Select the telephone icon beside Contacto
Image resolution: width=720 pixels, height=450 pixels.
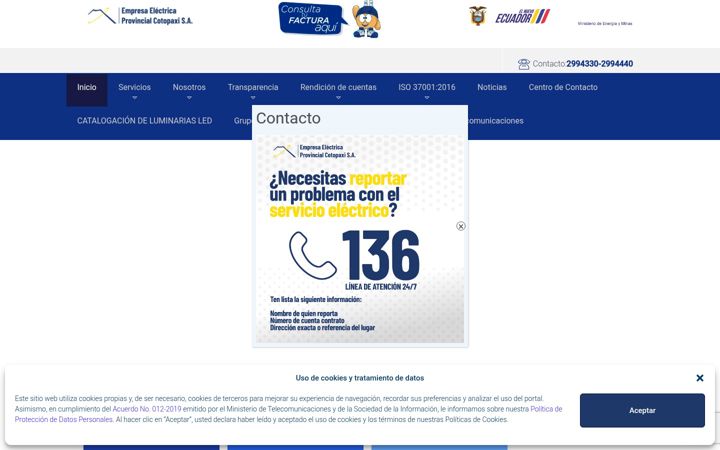coord(523,64)
